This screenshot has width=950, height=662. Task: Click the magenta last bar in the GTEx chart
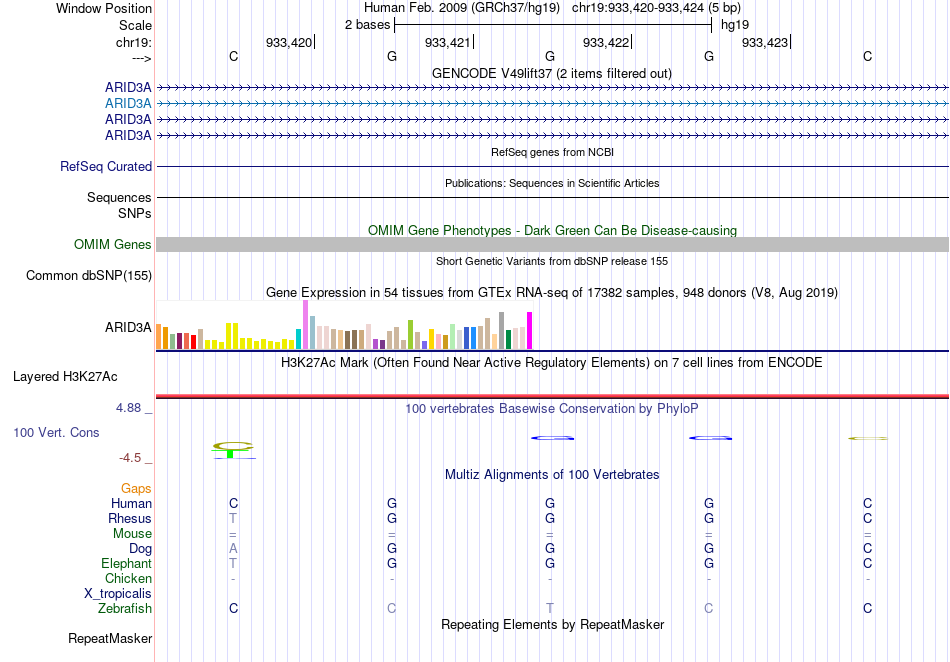530,331
